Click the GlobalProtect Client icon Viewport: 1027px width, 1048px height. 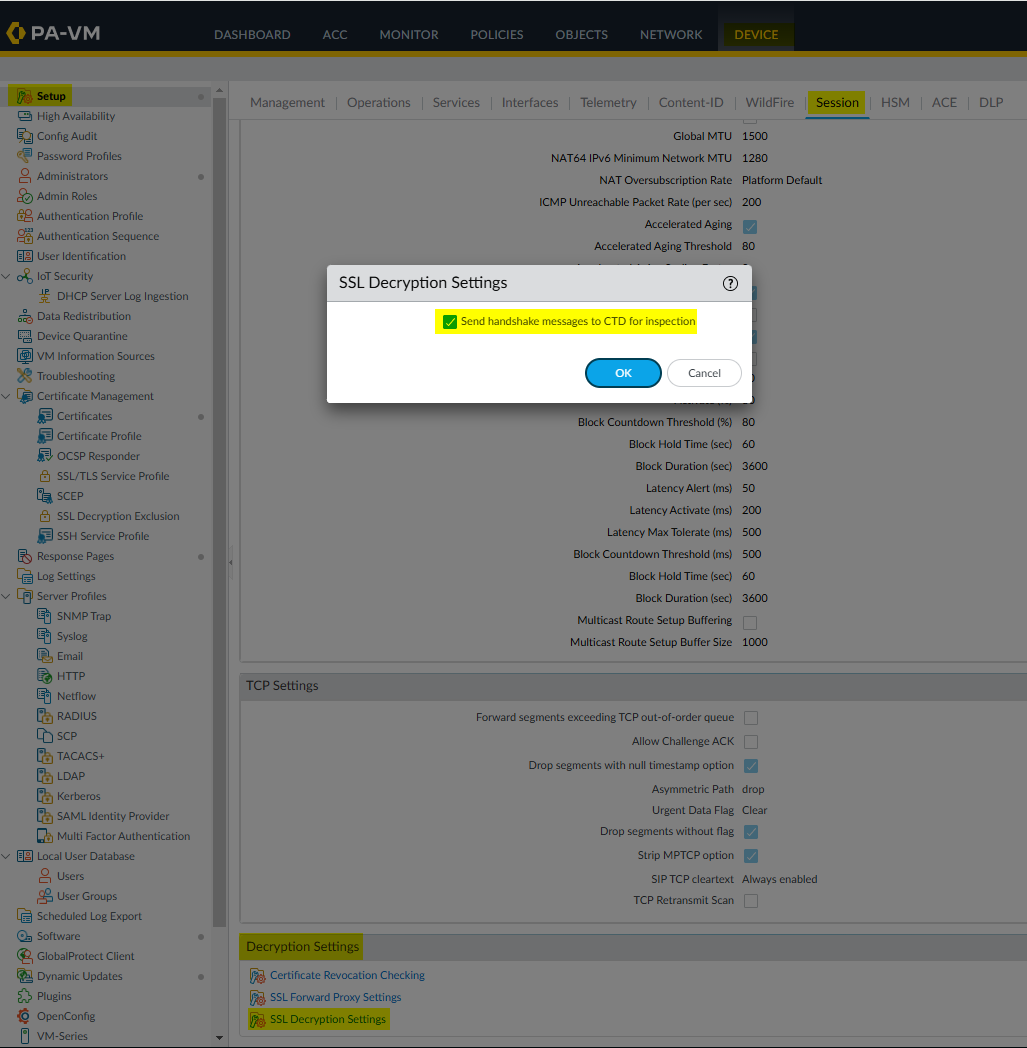pyautogui.click(x=25, y=956)
